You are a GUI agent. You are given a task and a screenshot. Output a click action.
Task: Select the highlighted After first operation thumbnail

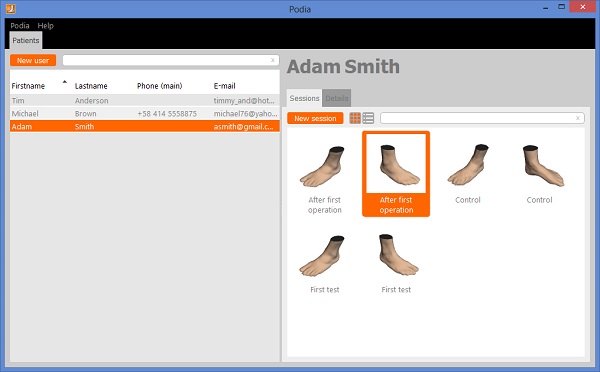(x=396, y=174)
